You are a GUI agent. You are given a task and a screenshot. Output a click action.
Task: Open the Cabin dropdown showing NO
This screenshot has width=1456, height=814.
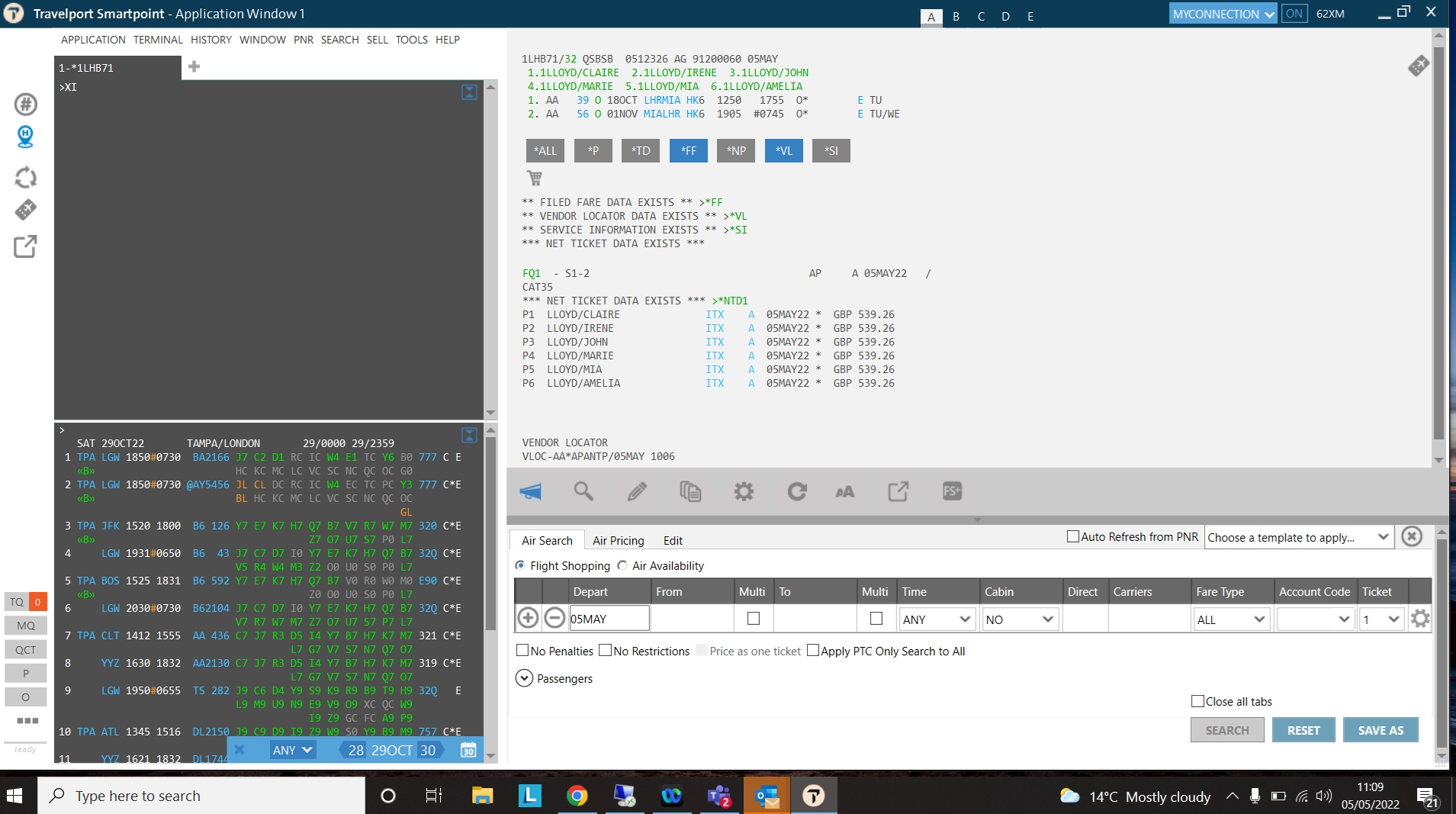1019,619
